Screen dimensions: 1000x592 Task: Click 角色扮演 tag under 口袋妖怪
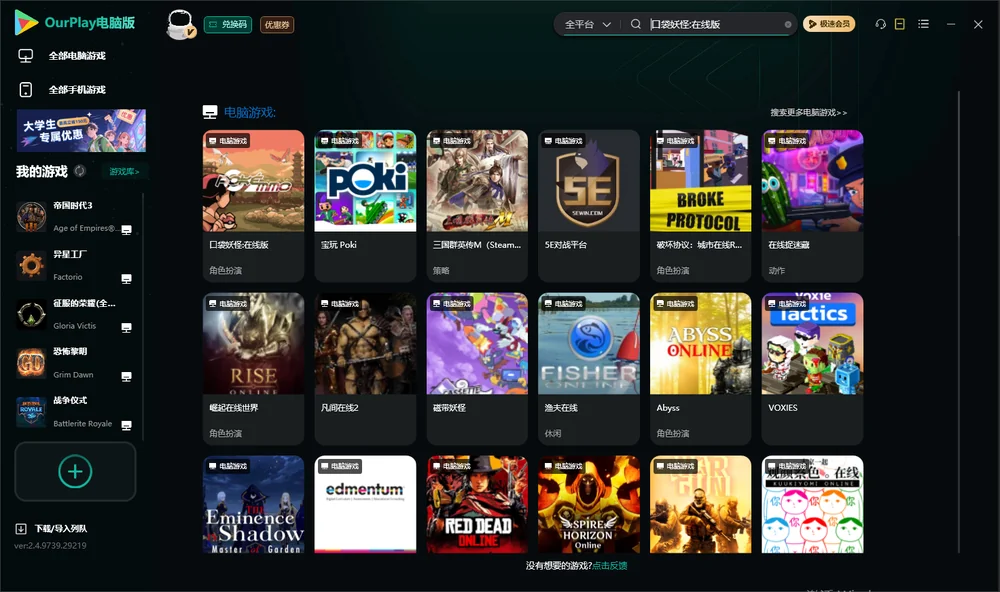(226, 270)
